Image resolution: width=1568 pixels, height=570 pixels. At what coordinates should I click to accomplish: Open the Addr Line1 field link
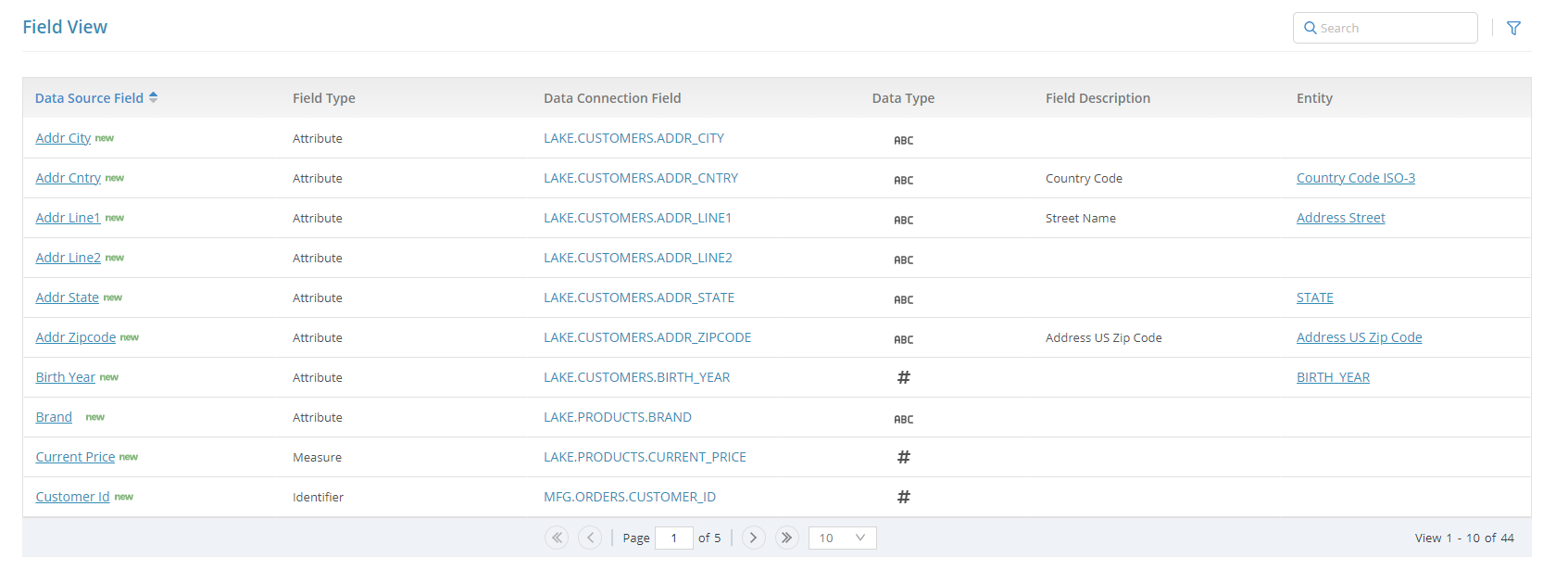(x=68, y=218)
